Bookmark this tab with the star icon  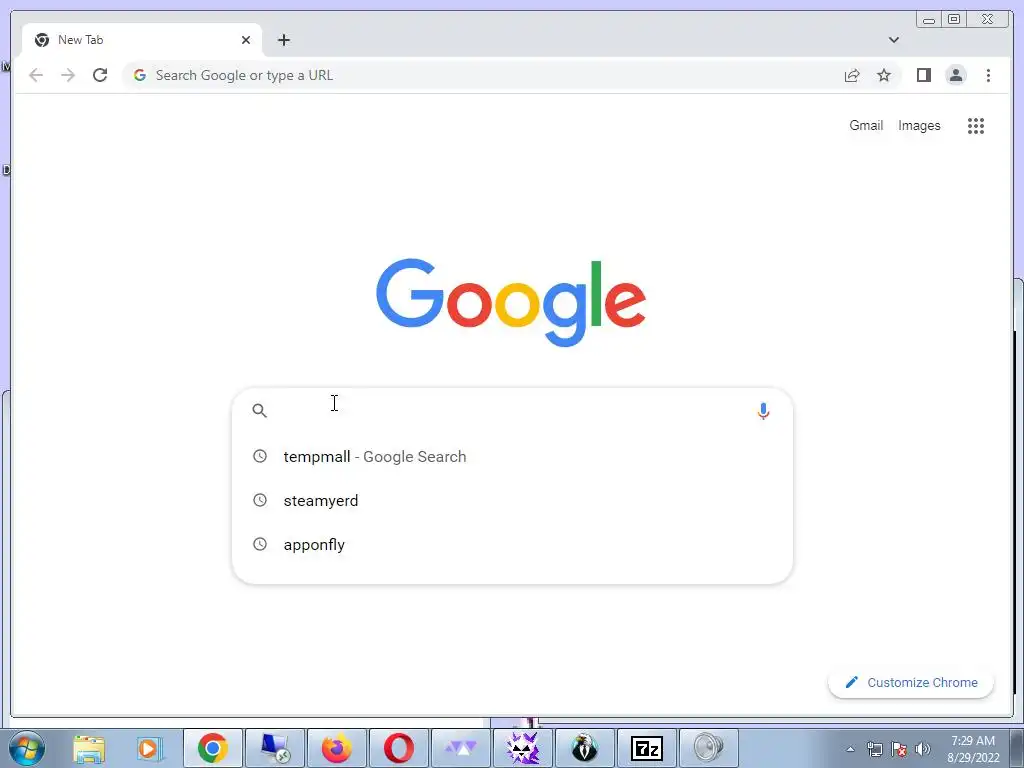coord(884,75)
